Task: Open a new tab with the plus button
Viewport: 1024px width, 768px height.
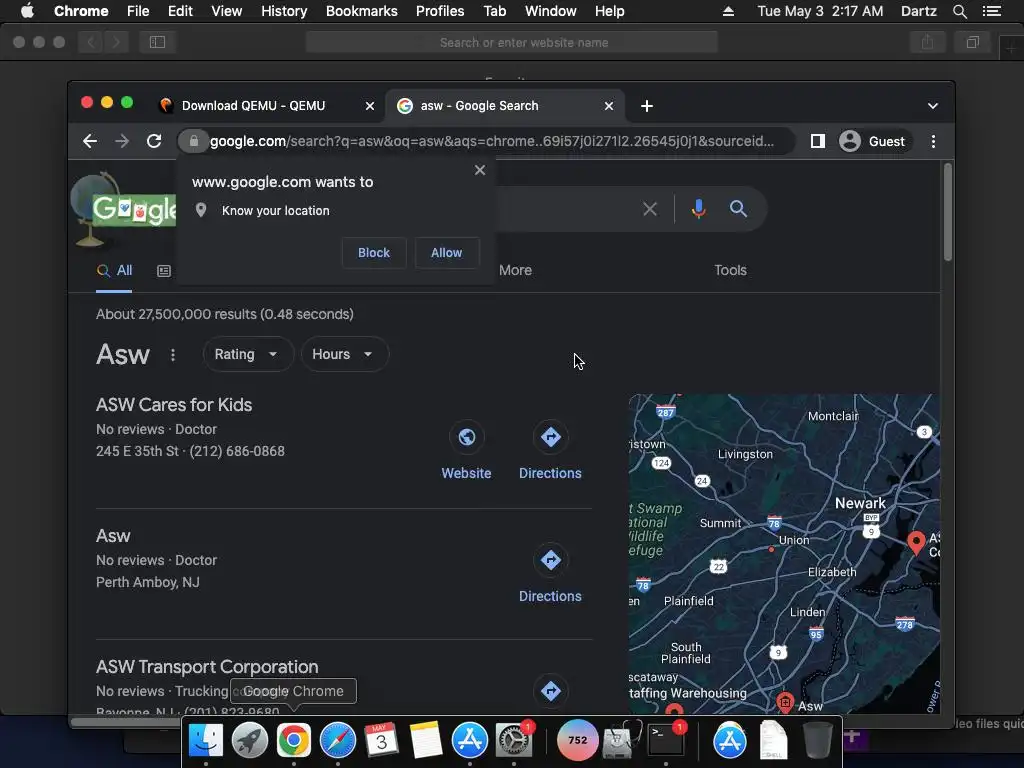Action: click(647, 106)
